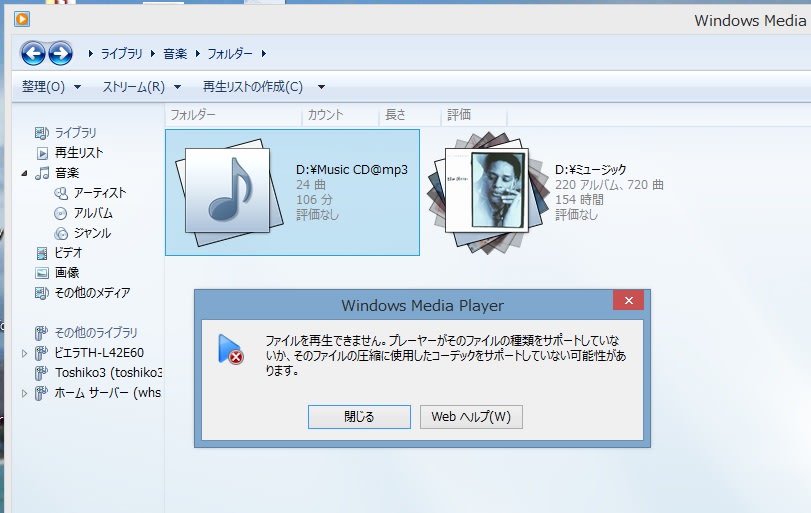
Task: Expand the ホーム サーバー tree node
Action: tap(24, 394)
